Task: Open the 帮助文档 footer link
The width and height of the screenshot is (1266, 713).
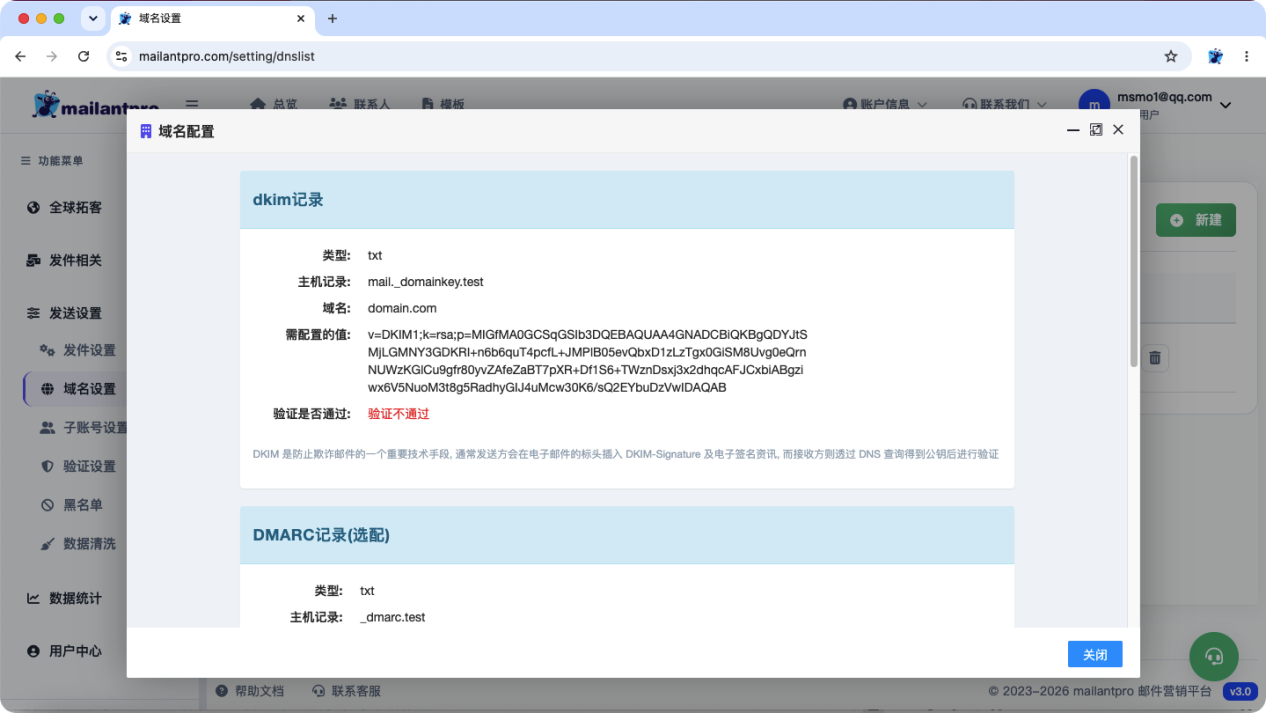Action: click(x=250, y=691)
